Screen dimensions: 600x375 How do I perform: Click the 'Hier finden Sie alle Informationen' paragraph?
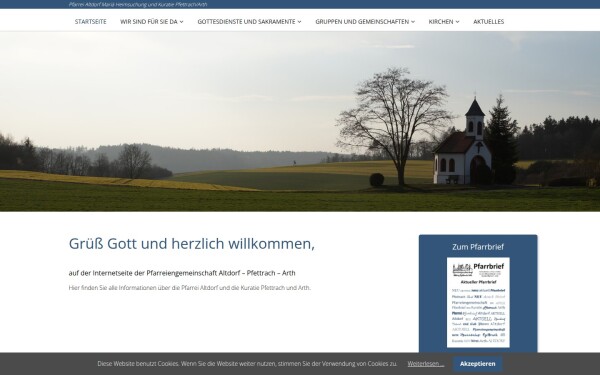(x=190, y=288)
